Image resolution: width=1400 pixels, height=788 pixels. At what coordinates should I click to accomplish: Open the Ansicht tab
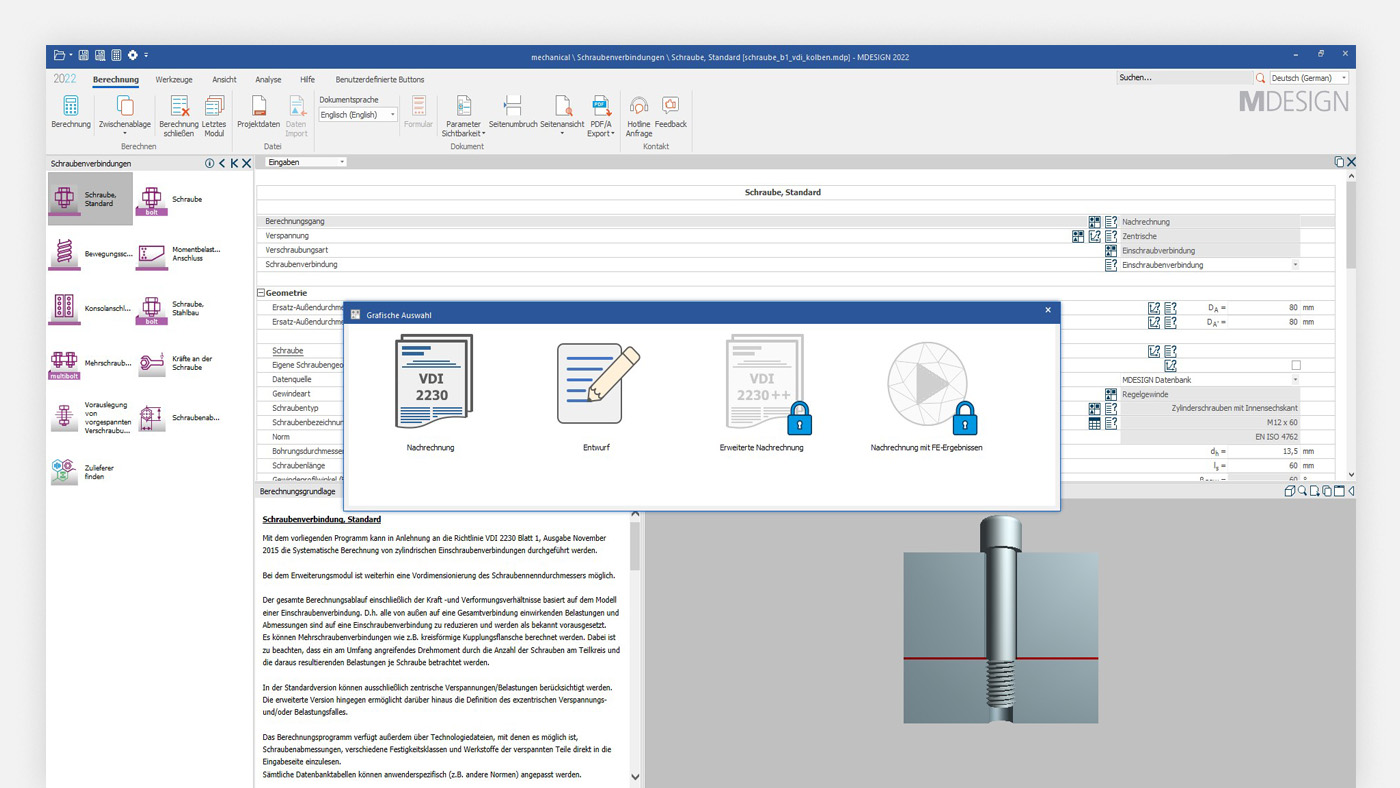pos(224,79)
